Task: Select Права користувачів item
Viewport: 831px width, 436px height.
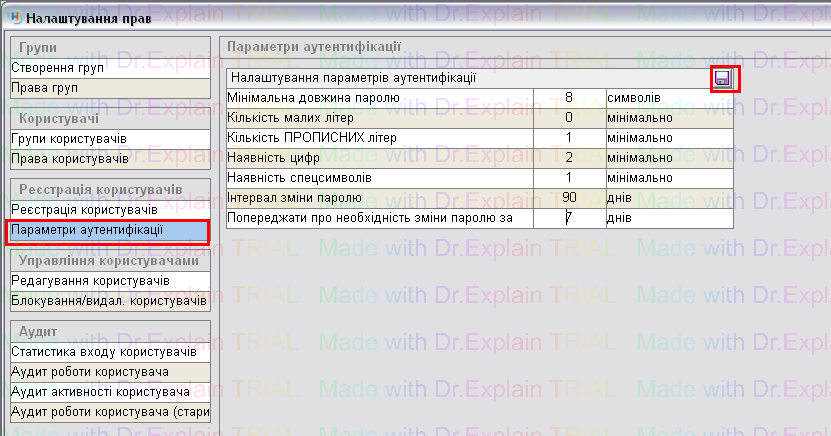Action: point(108,158)
